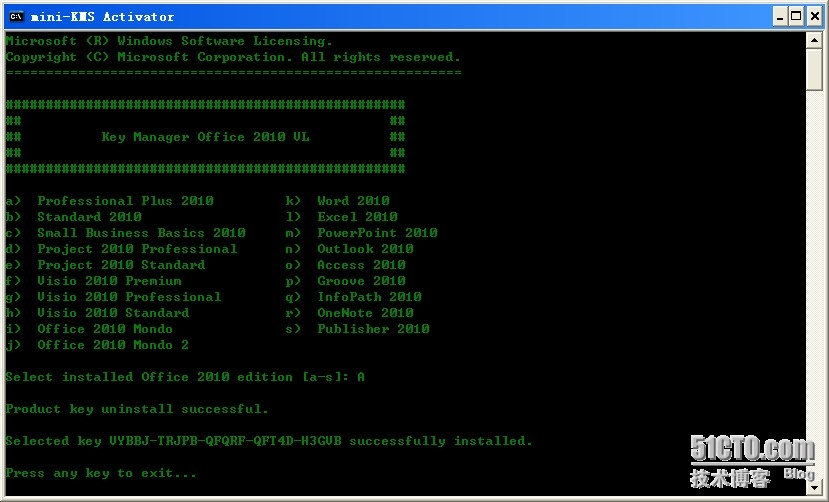Screen dimensions: 829x502
Task: Click 'Small Business Basics 2010' line
Action: pyautogui.click(x=125, y=233)
